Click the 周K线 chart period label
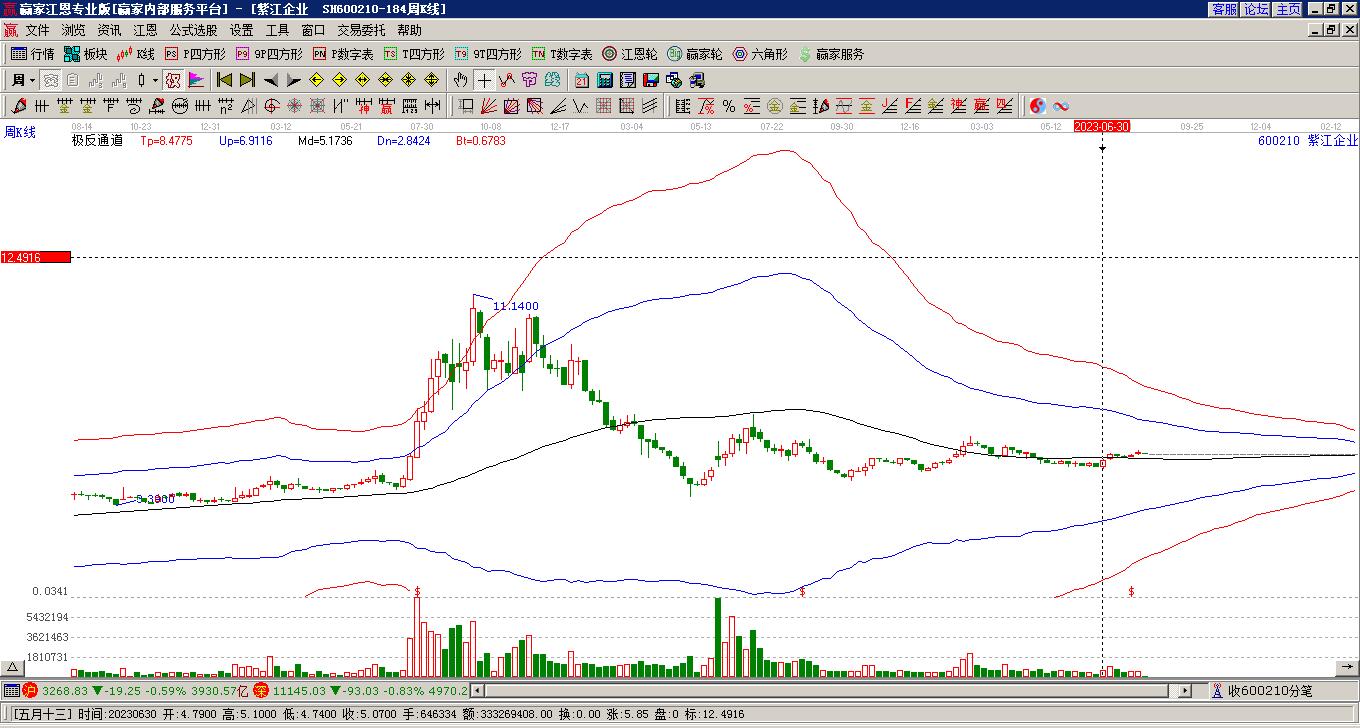The height and width of the screenshot is (728, 1360). [x=20, y=132]
